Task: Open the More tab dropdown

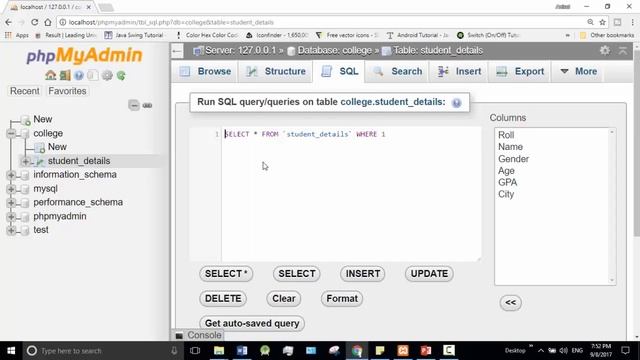Action: click(578, 71)
